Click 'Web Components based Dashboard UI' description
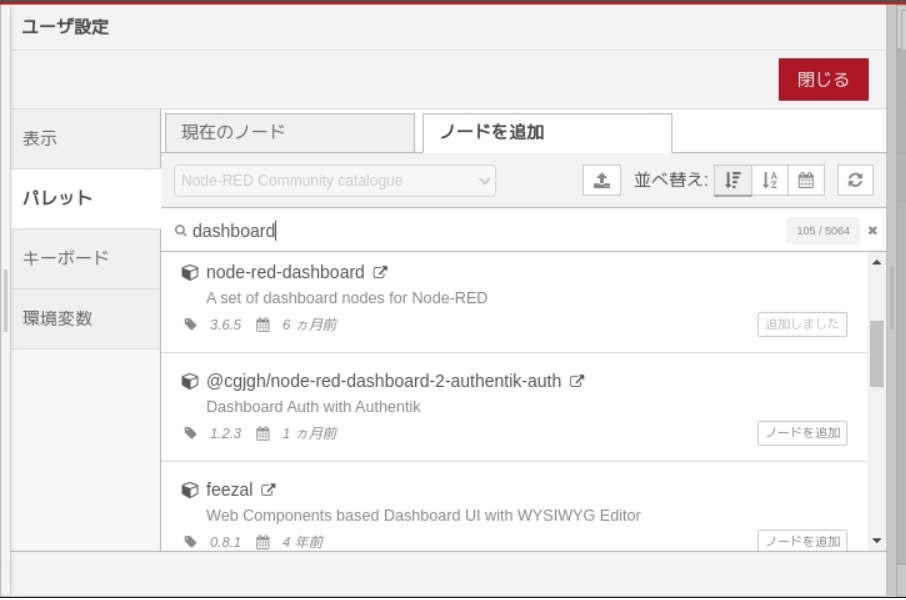 (424, 515)
